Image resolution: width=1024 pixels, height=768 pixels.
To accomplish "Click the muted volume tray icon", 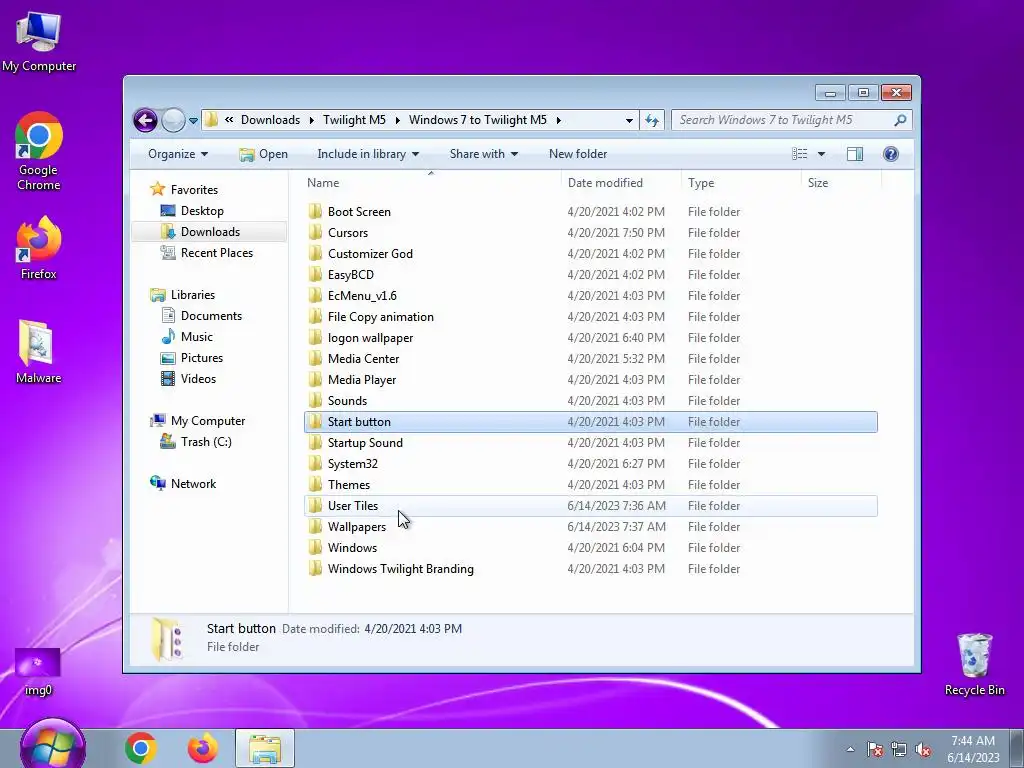I will (923, 749).
